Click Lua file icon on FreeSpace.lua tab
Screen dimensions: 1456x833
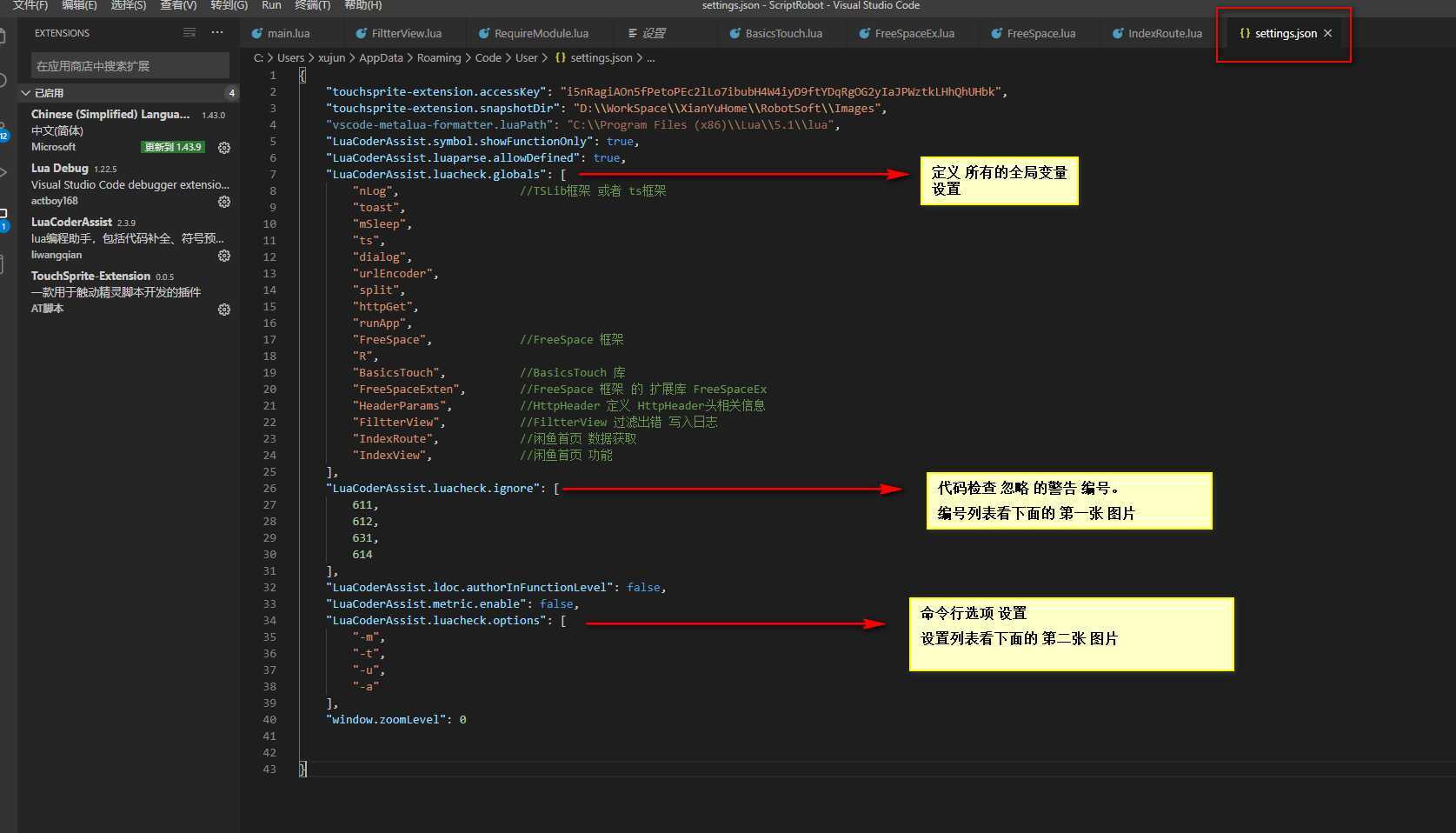(x=996, y=33)
